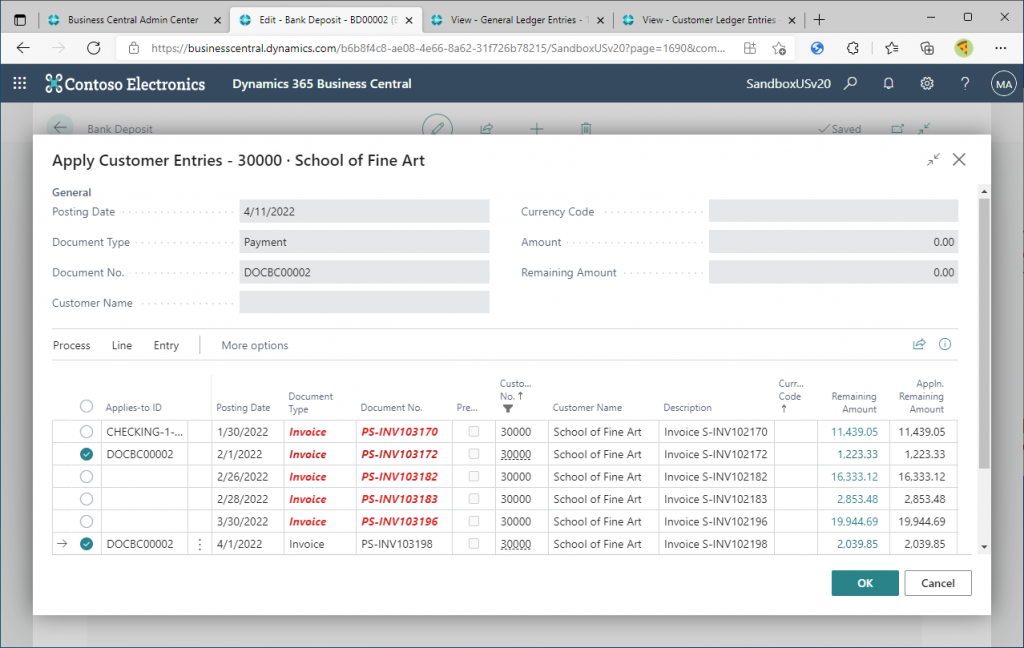This screenshot has height=648, width=1024.
Task: Open row options for PS-INV103198 entry
Action: point(200,544)
